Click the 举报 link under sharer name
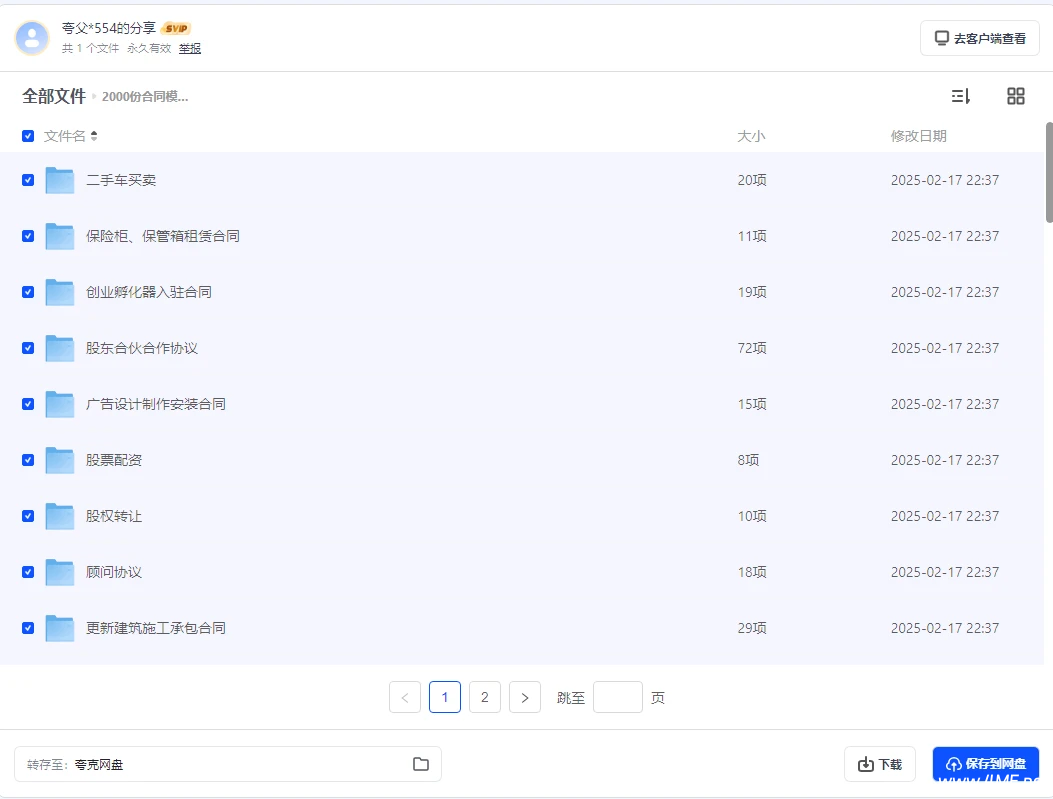 coord(189,47)
